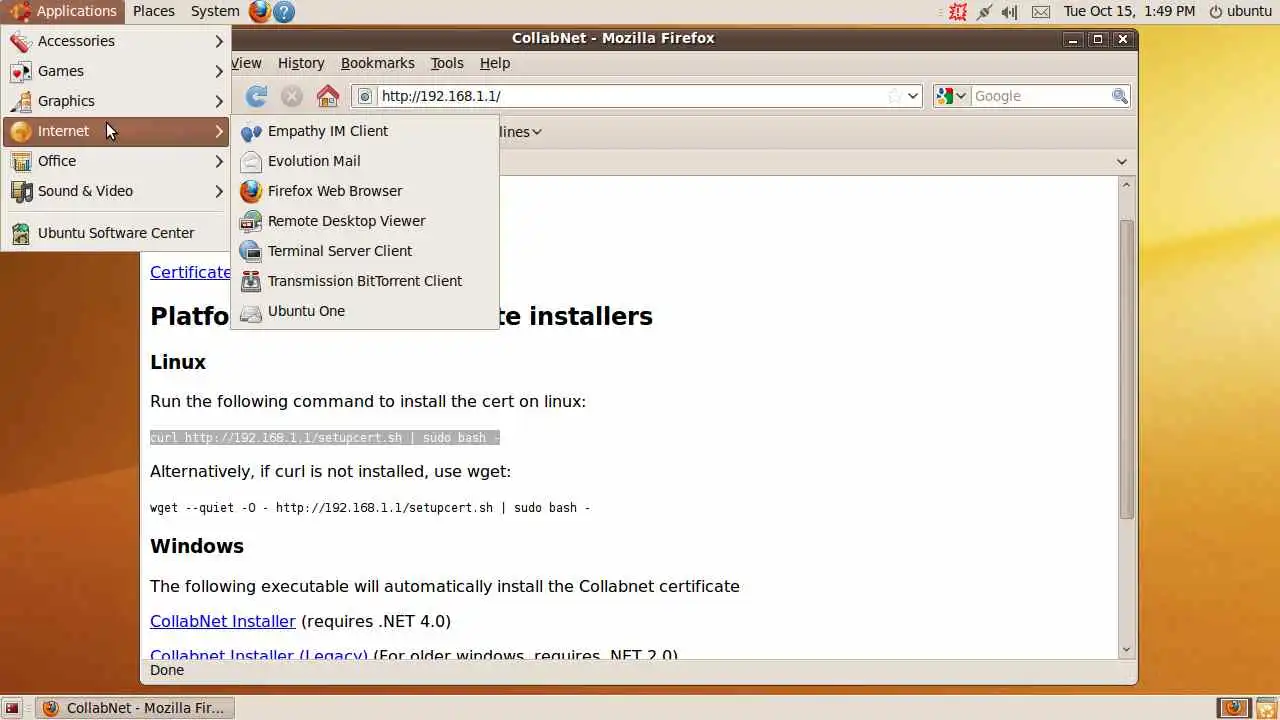Click the wget --quiet command line
The width and height of the screenshot is (1280, 720).
coord(370,508)
